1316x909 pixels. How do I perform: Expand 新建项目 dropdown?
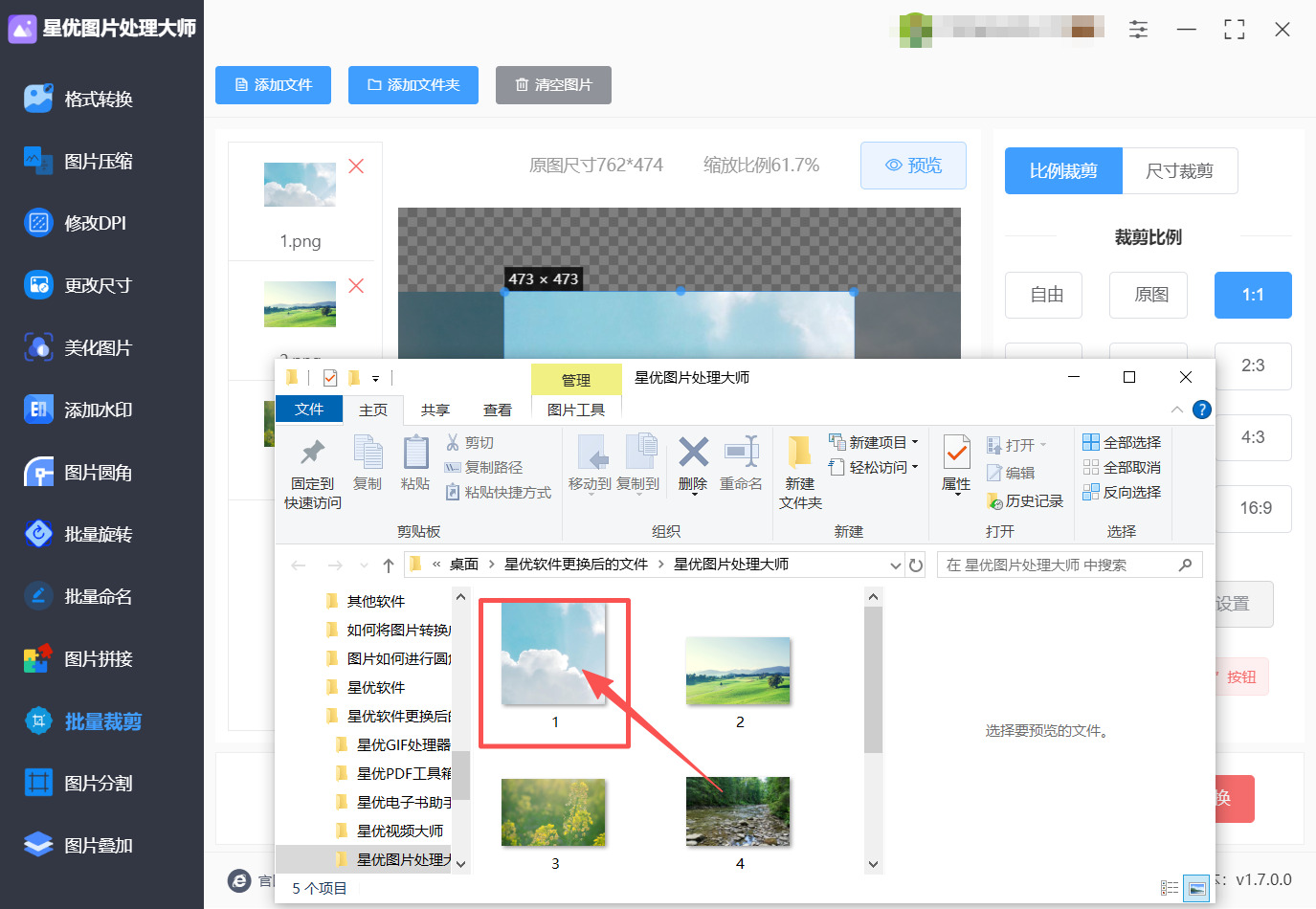pos(915,442)
